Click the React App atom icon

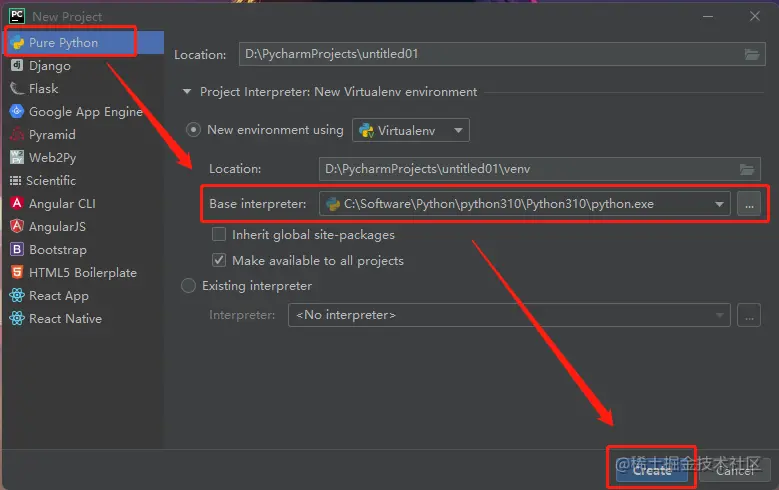point(17,295)
